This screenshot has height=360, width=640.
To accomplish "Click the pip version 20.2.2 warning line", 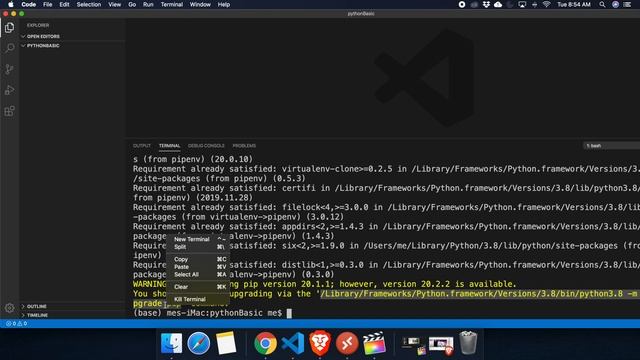I will point(324,284).
